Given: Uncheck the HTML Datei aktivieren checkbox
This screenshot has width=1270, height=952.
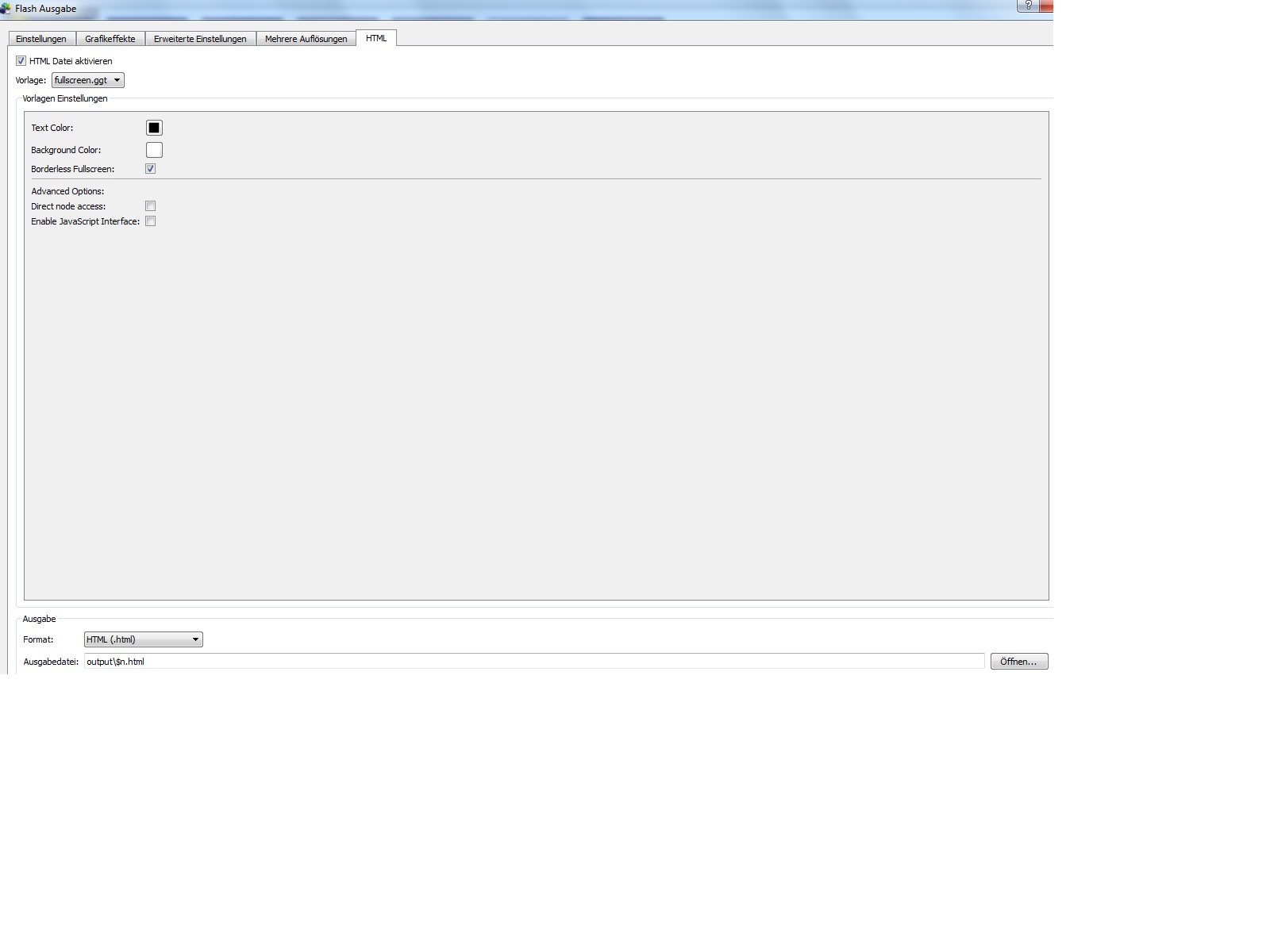Looking at the screenshot, I should 21,61.
